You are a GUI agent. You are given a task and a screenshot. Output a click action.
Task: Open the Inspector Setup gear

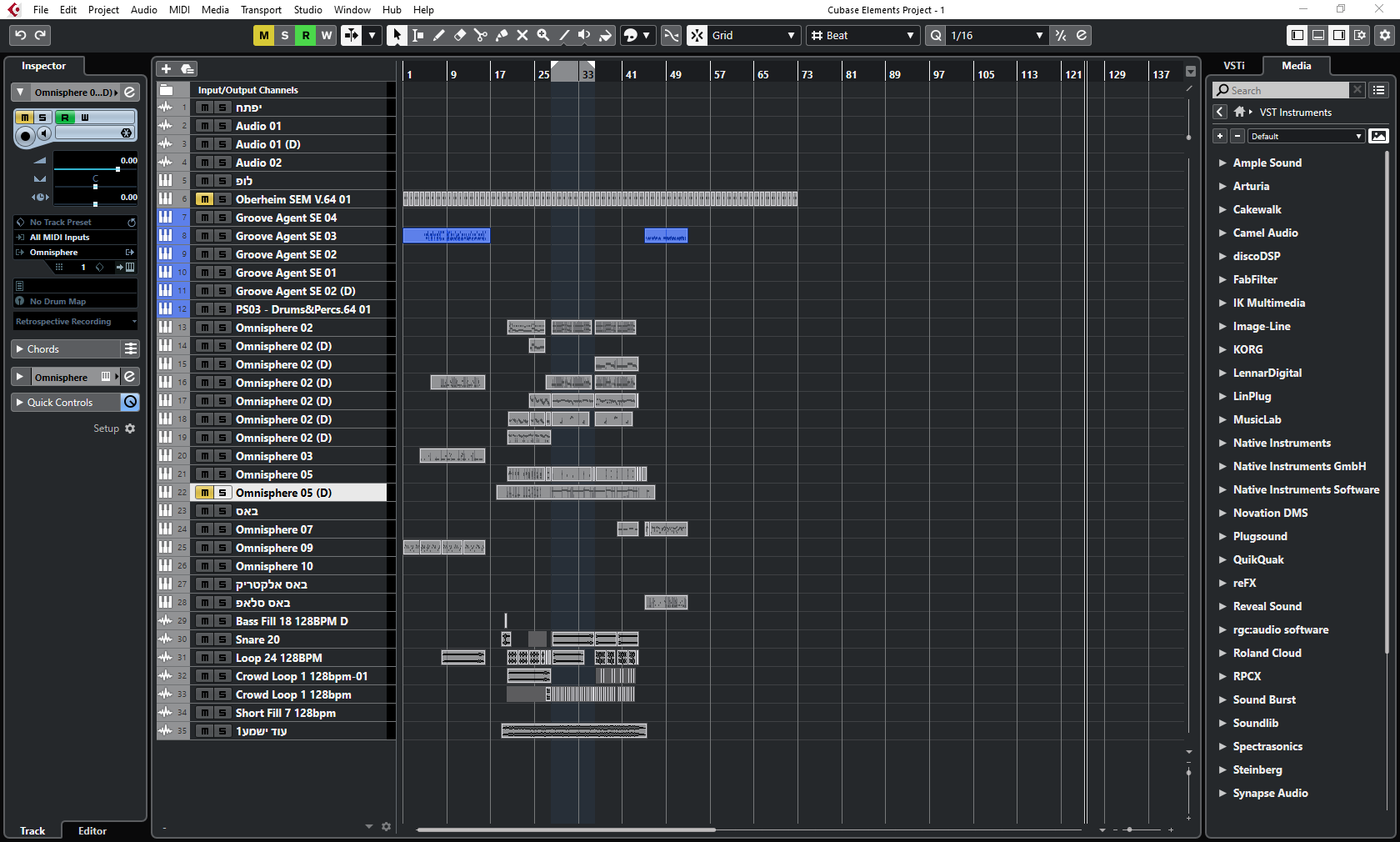click(130, 429)
